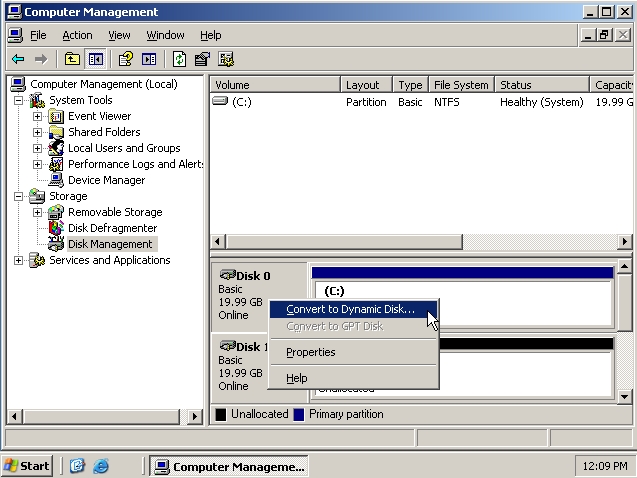The height and width of the screenshot is (478, 637).
Task: Select the Device Manager tree item
Action: 106,180
